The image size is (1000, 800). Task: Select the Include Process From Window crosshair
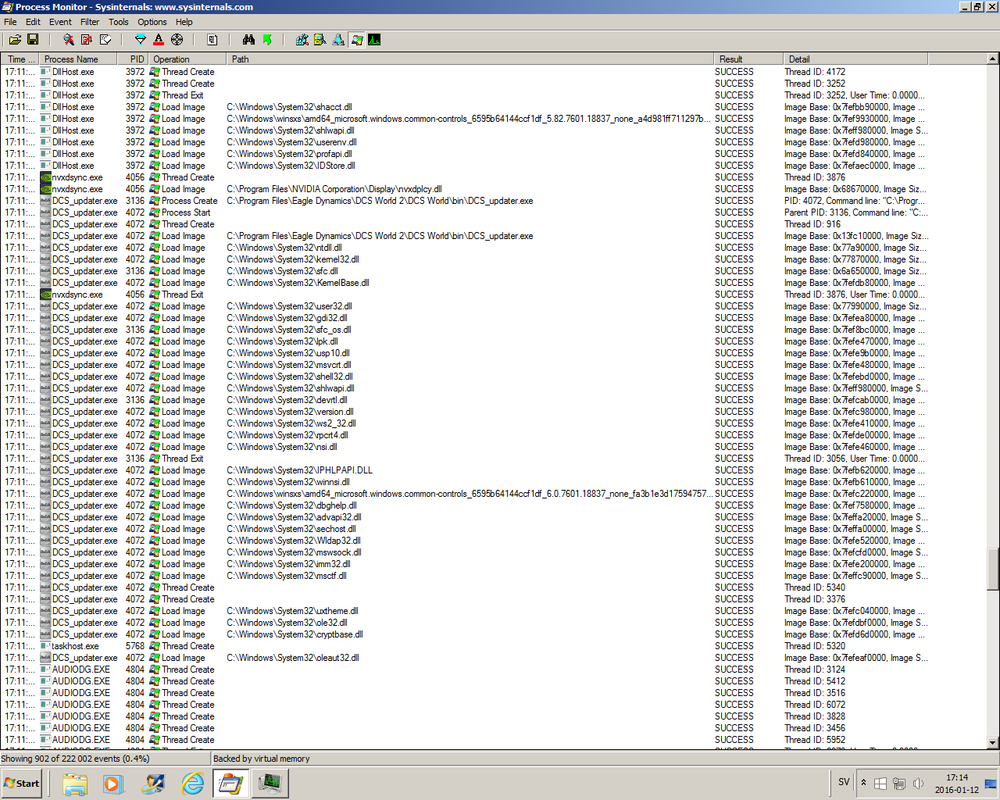click(177, 40)
